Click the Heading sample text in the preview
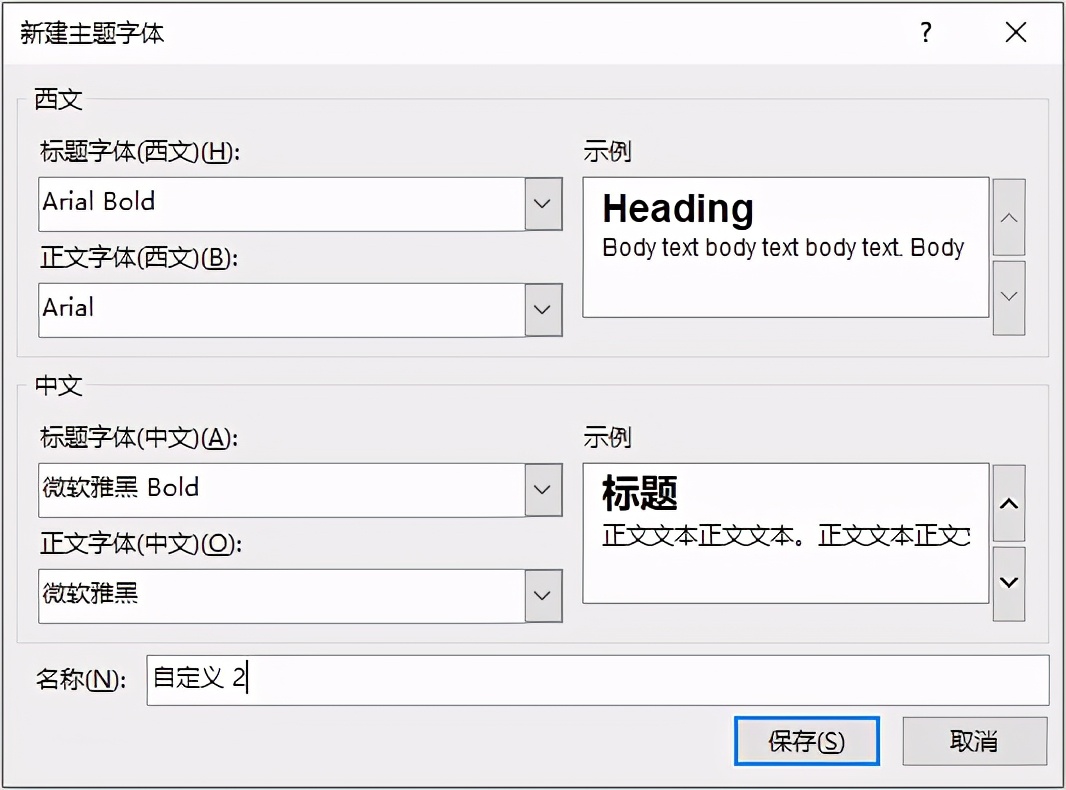This screenshot has height=790, width=1066. point(678,208)
